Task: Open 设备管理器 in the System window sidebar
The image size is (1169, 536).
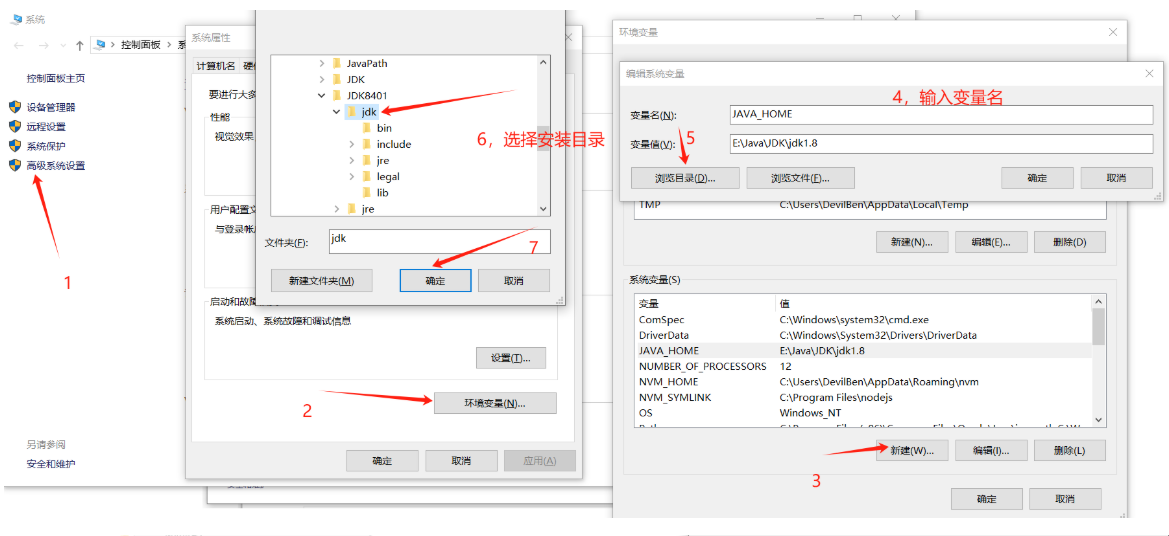Action: [51, 107]
